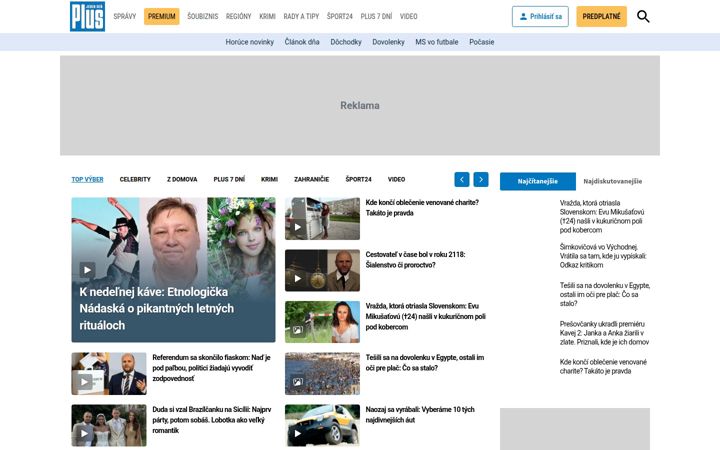Click the Reklama banner area
The width and height of the screenshot is (720, 450).
tap(360, 106)
